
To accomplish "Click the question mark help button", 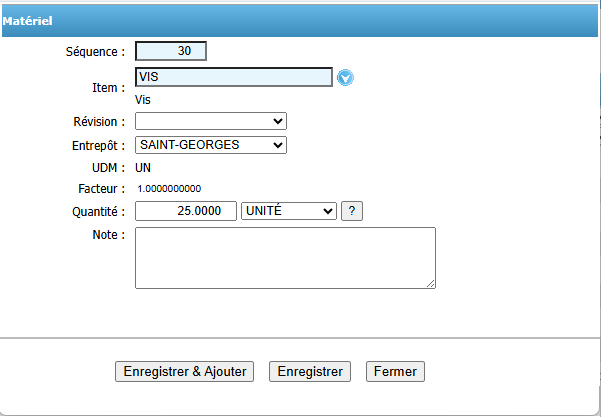I will click(351, 211).
